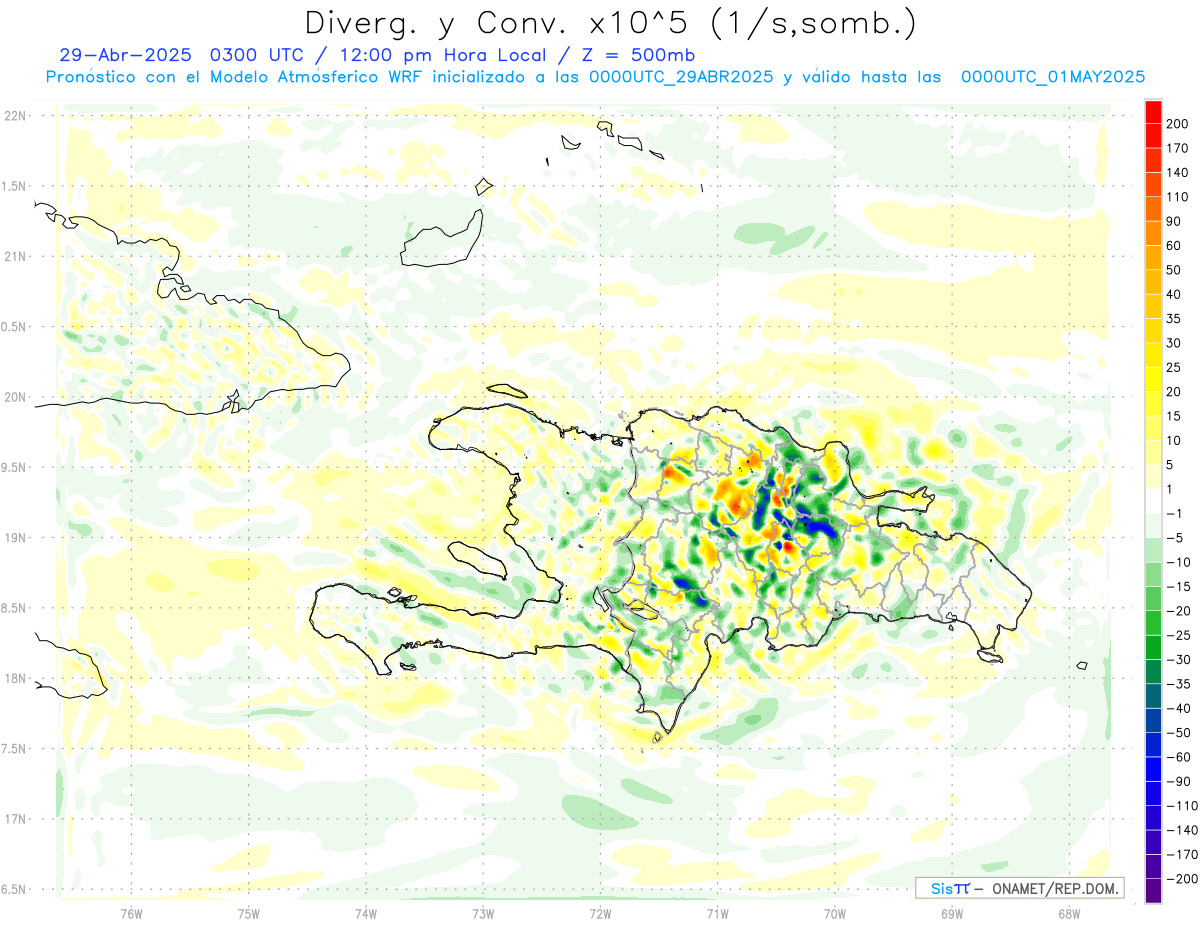The height and width of the screenshot is (927, 1200).
Task: Click the '17N' latitude label
Action: pos(14,819)
